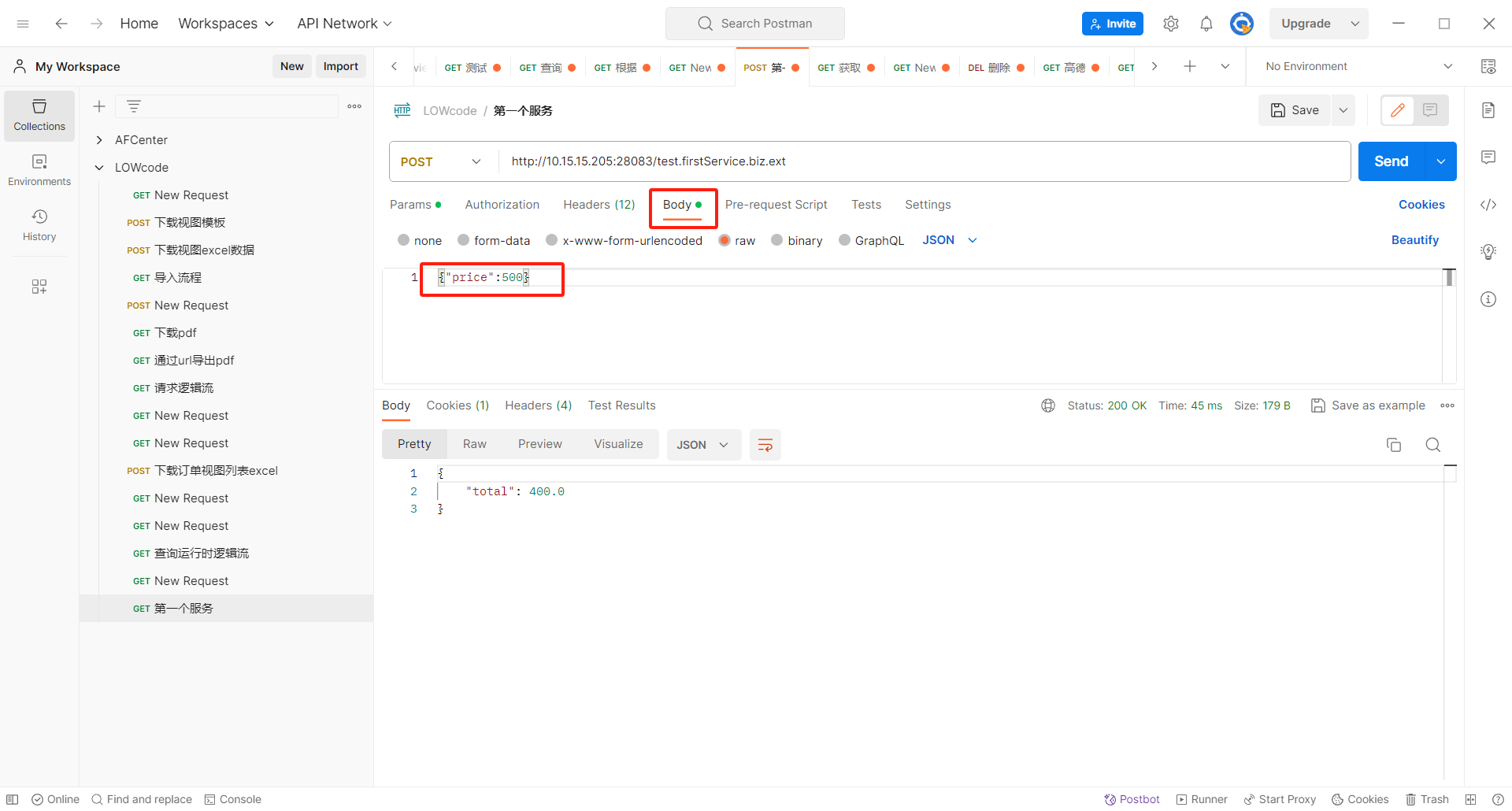Select the form-data body type
This screenshot has height=811, width=1512.
click(464, 241)
